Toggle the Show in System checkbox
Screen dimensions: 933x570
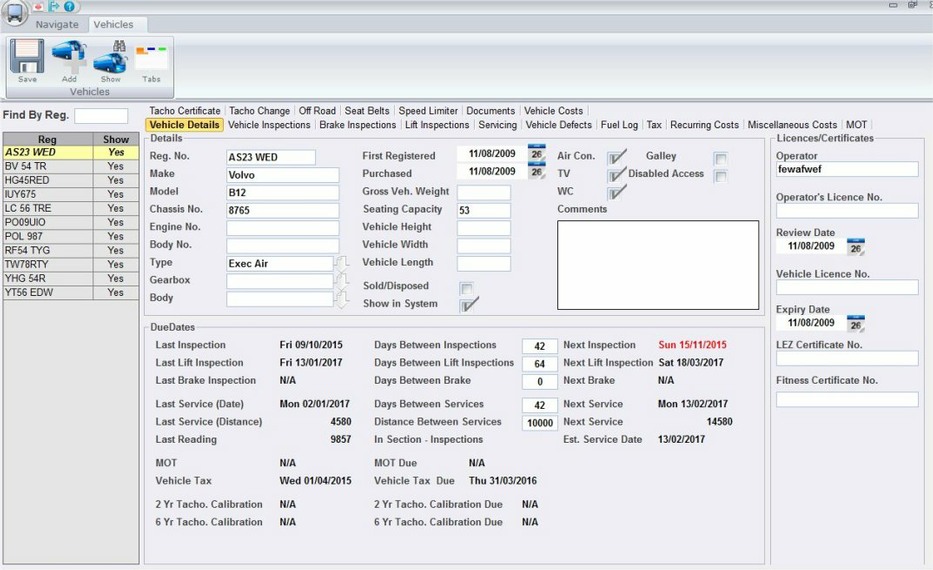pos(469,305)
